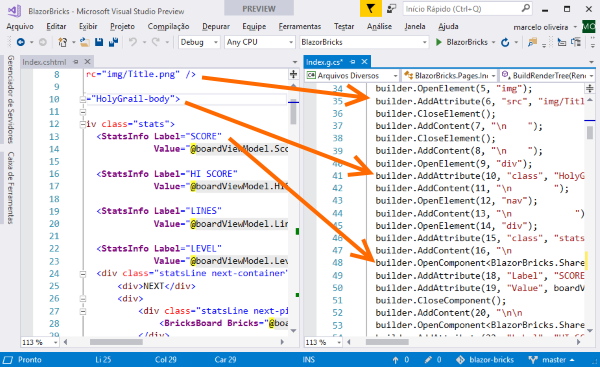This screenshot has width=600, height=367.
Task: Open the Gerenciador de Servidores side panel
Action: click(10, 99)
